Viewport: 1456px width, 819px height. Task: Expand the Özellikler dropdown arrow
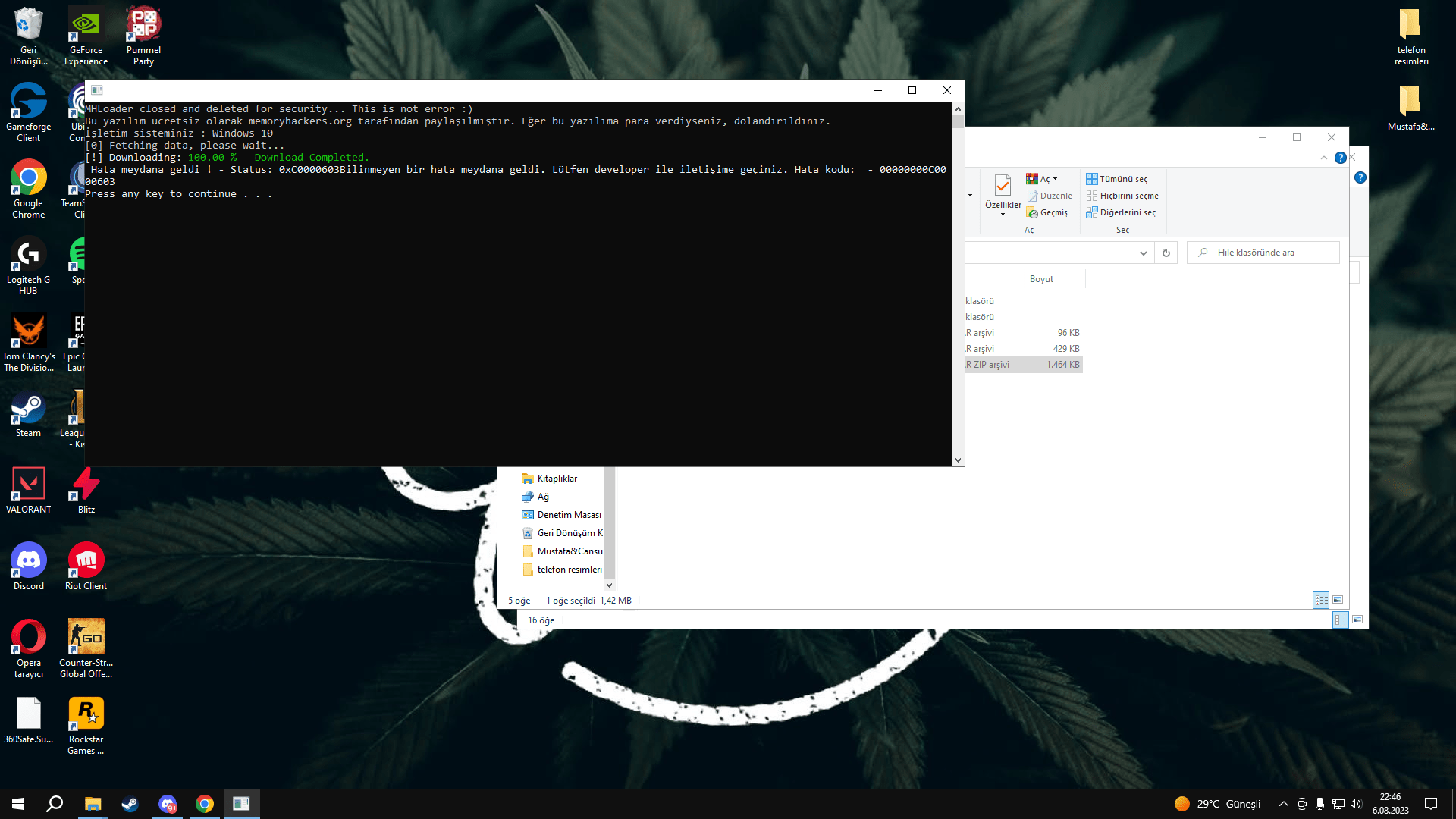[x=1003, y=215]
